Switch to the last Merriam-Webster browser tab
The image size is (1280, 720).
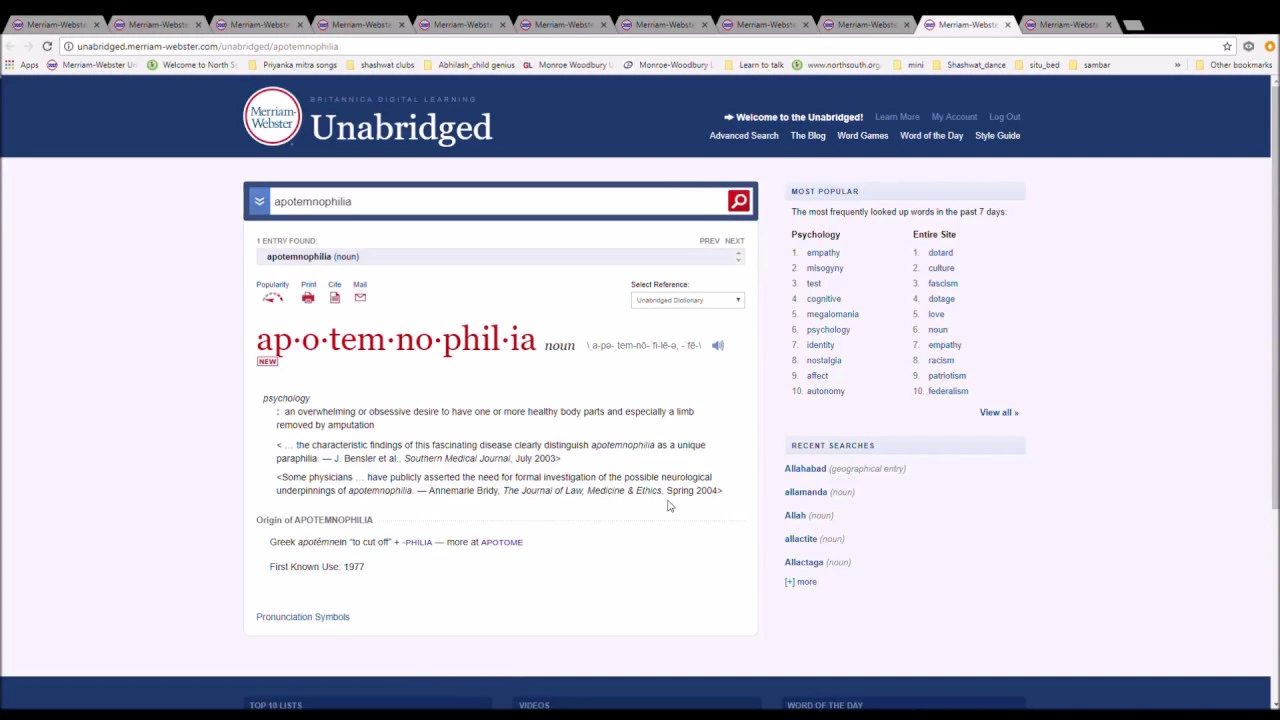pos(1068,24)
